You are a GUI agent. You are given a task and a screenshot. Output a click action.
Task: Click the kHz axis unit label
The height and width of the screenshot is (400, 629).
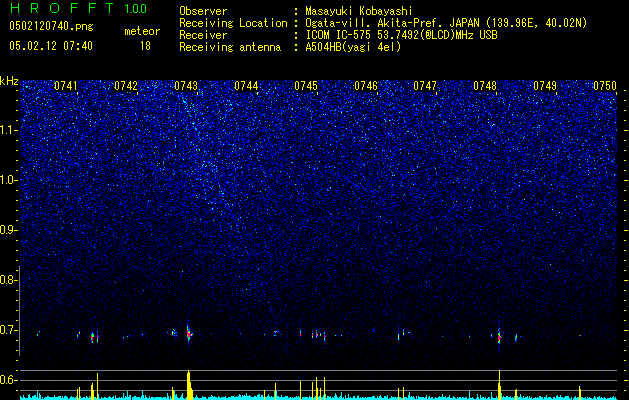click(9, 81)
